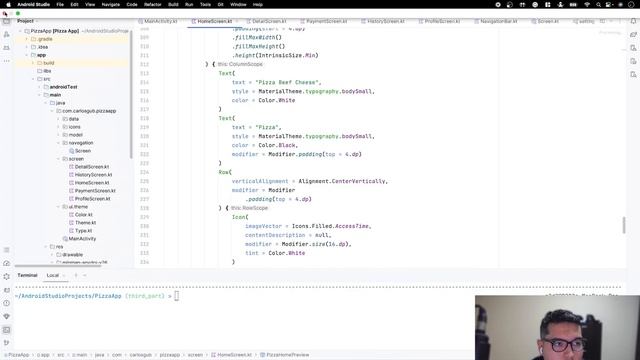Select the Terminal panel title
640x360 pixels.
coord(27,276)
